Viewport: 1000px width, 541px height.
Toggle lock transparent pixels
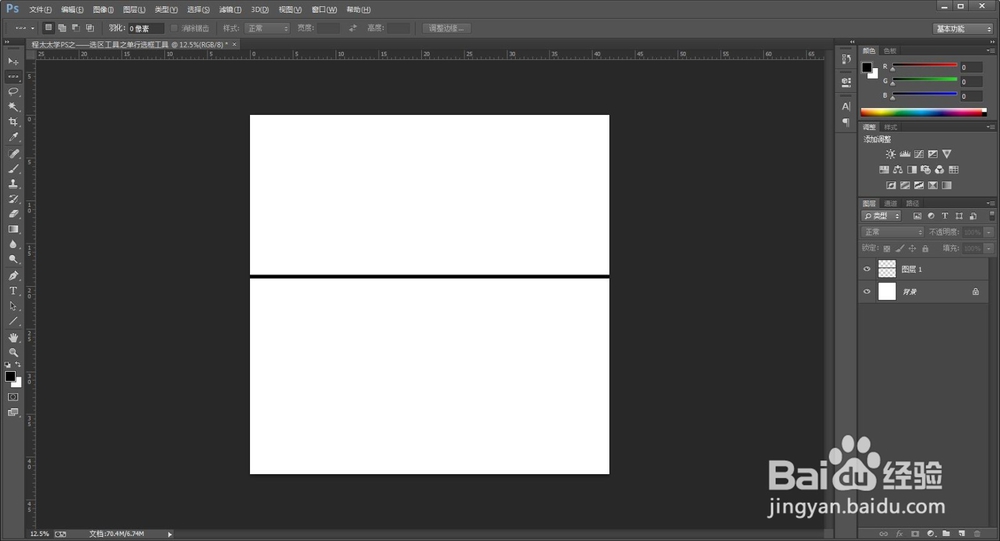click(x=886, y=248)
